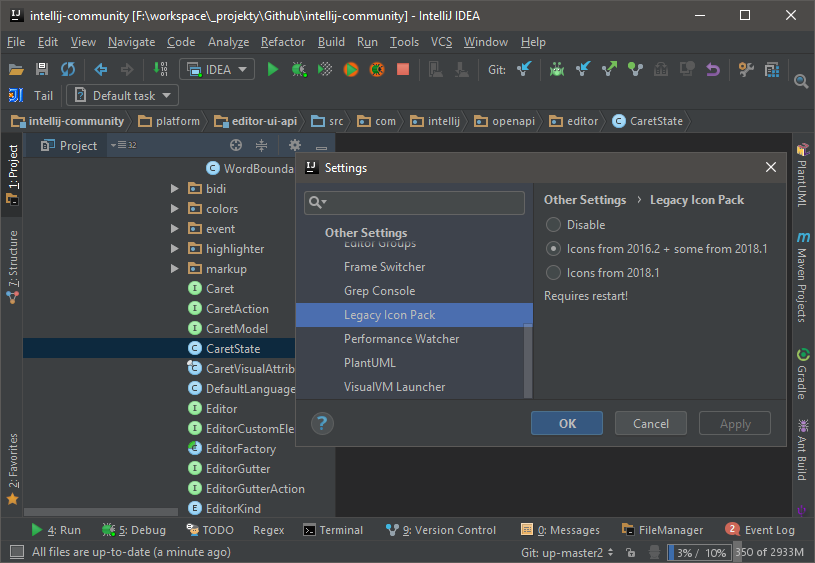
Task: Expand the bidi folder
Action: (175, 188)
